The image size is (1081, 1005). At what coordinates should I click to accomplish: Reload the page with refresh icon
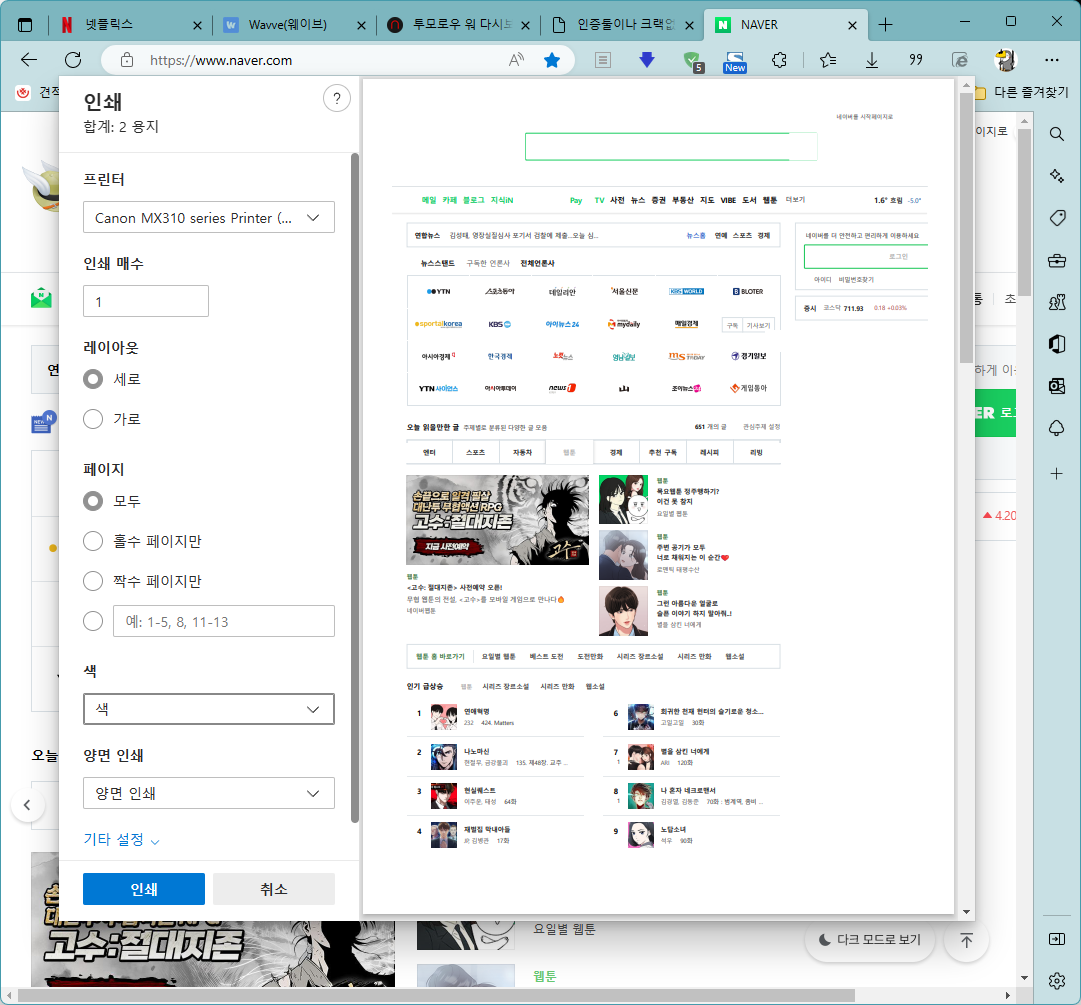coord(73,60)
